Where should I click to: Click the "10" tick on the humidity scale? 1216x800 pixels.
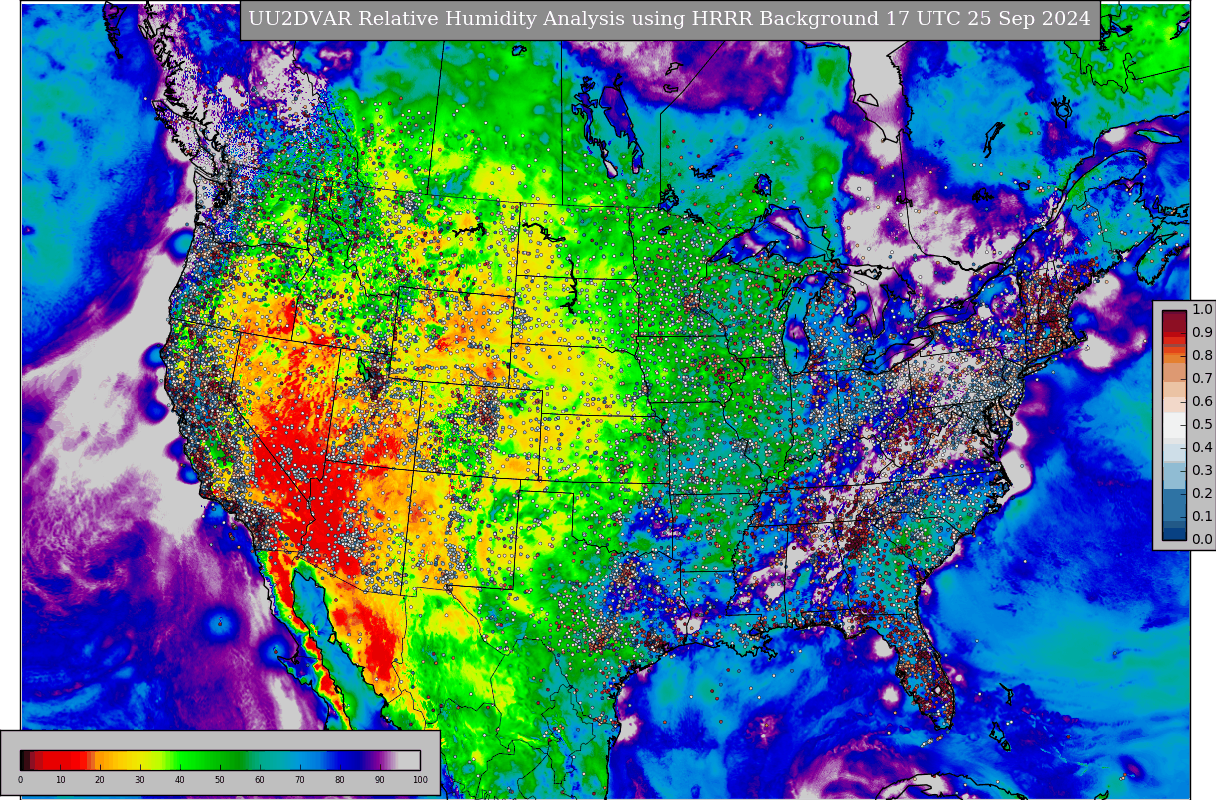click(60, 780)
